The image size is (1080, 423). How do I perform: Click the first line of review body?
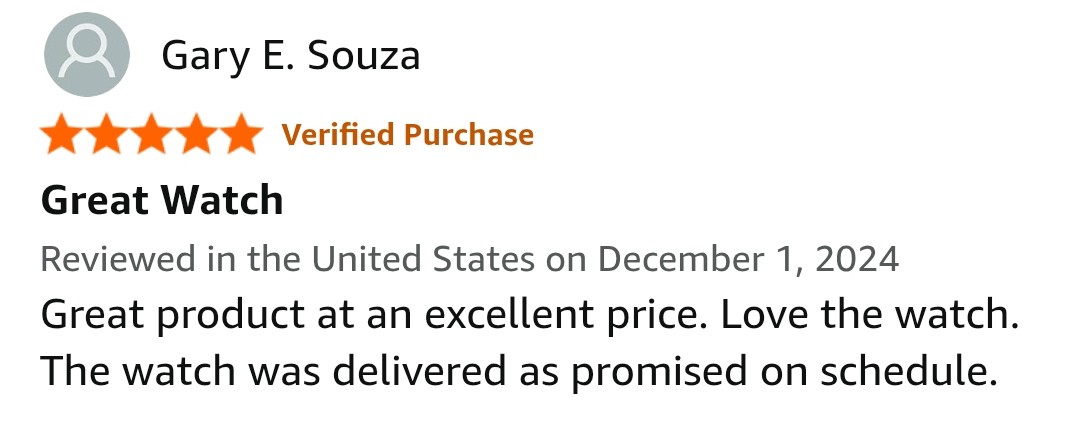click(x=530, y=316)
